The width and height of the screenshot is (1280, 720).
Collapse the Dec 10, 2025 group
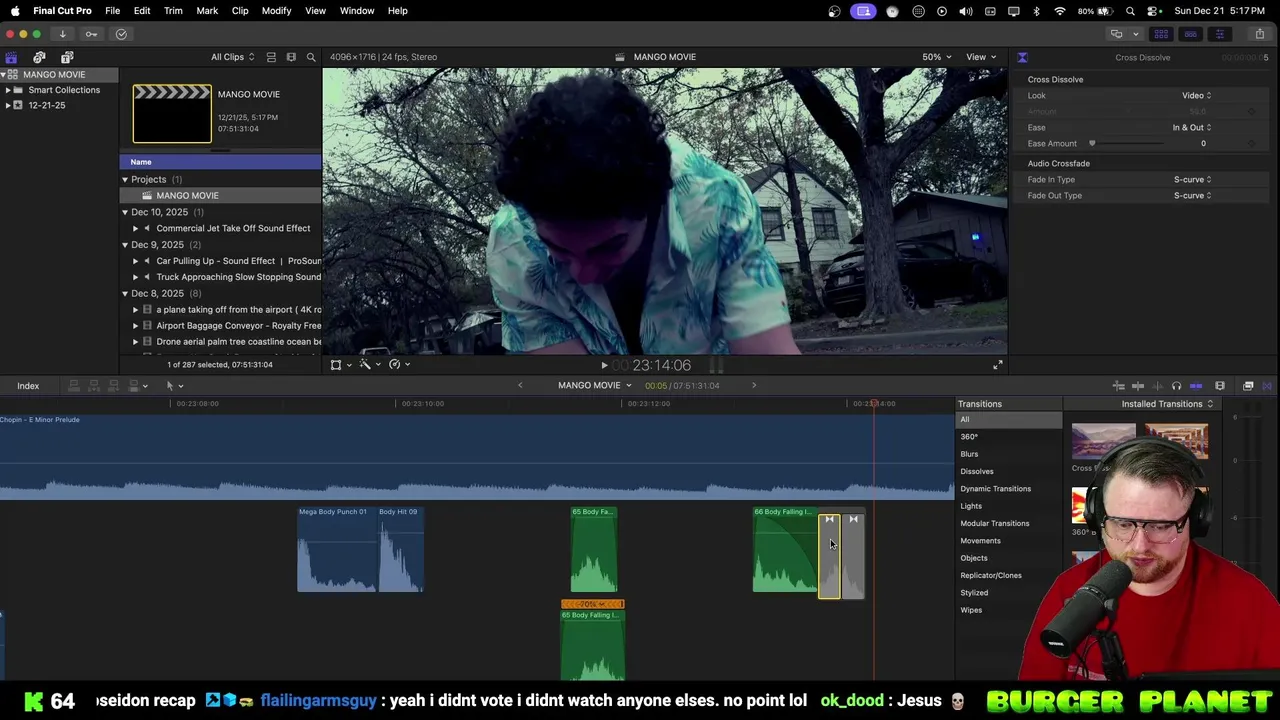click(125, 212)
